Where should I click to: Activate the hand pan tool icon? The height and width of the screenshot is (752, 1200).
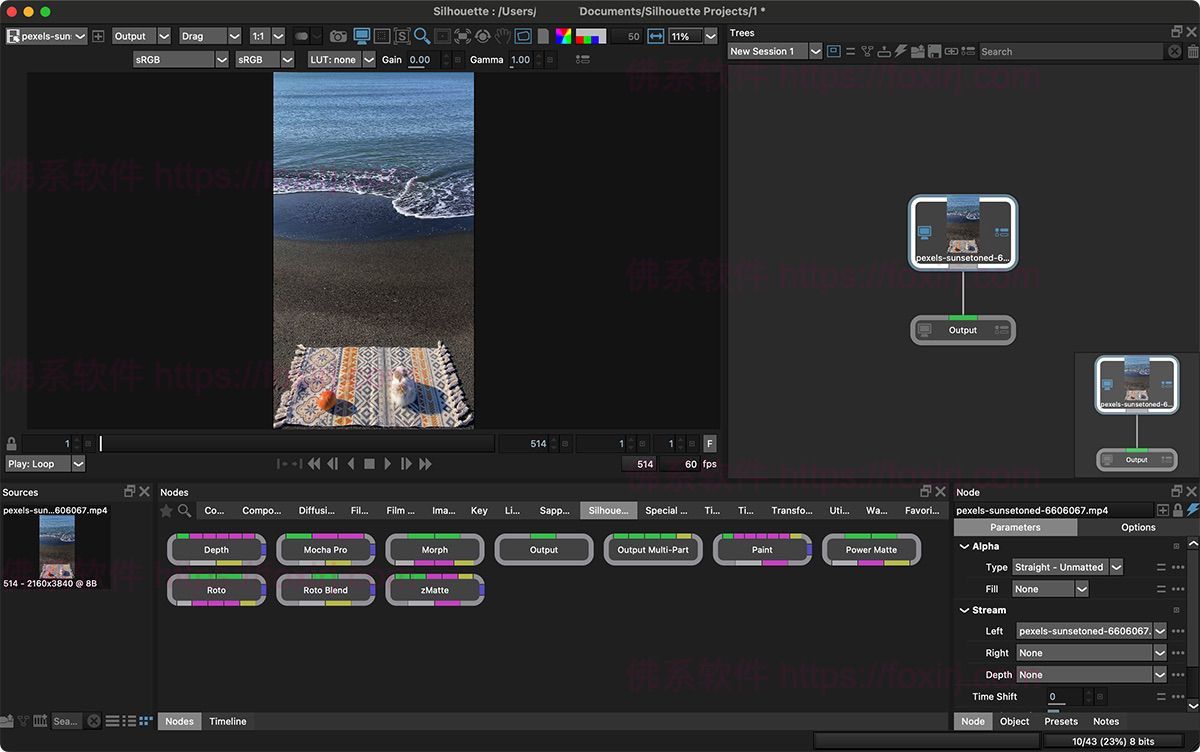(503, 36)
